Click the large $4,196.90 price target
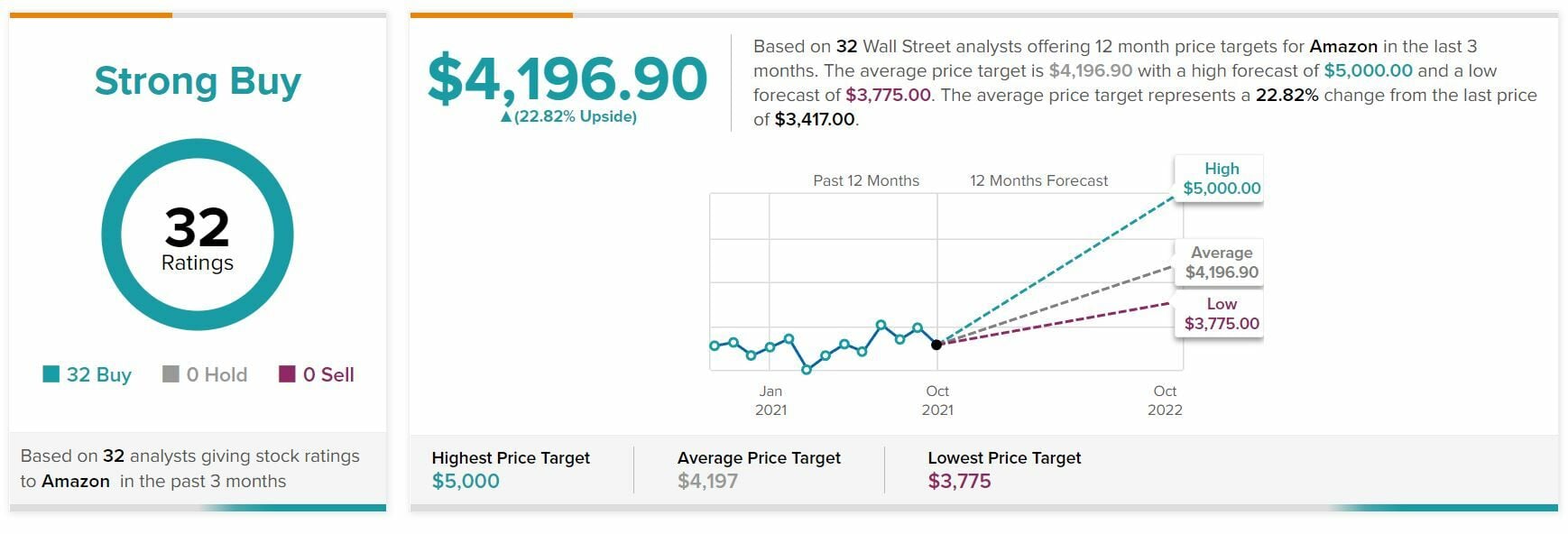This screenshot has height=534, width=1568. [x=567, y=78]
